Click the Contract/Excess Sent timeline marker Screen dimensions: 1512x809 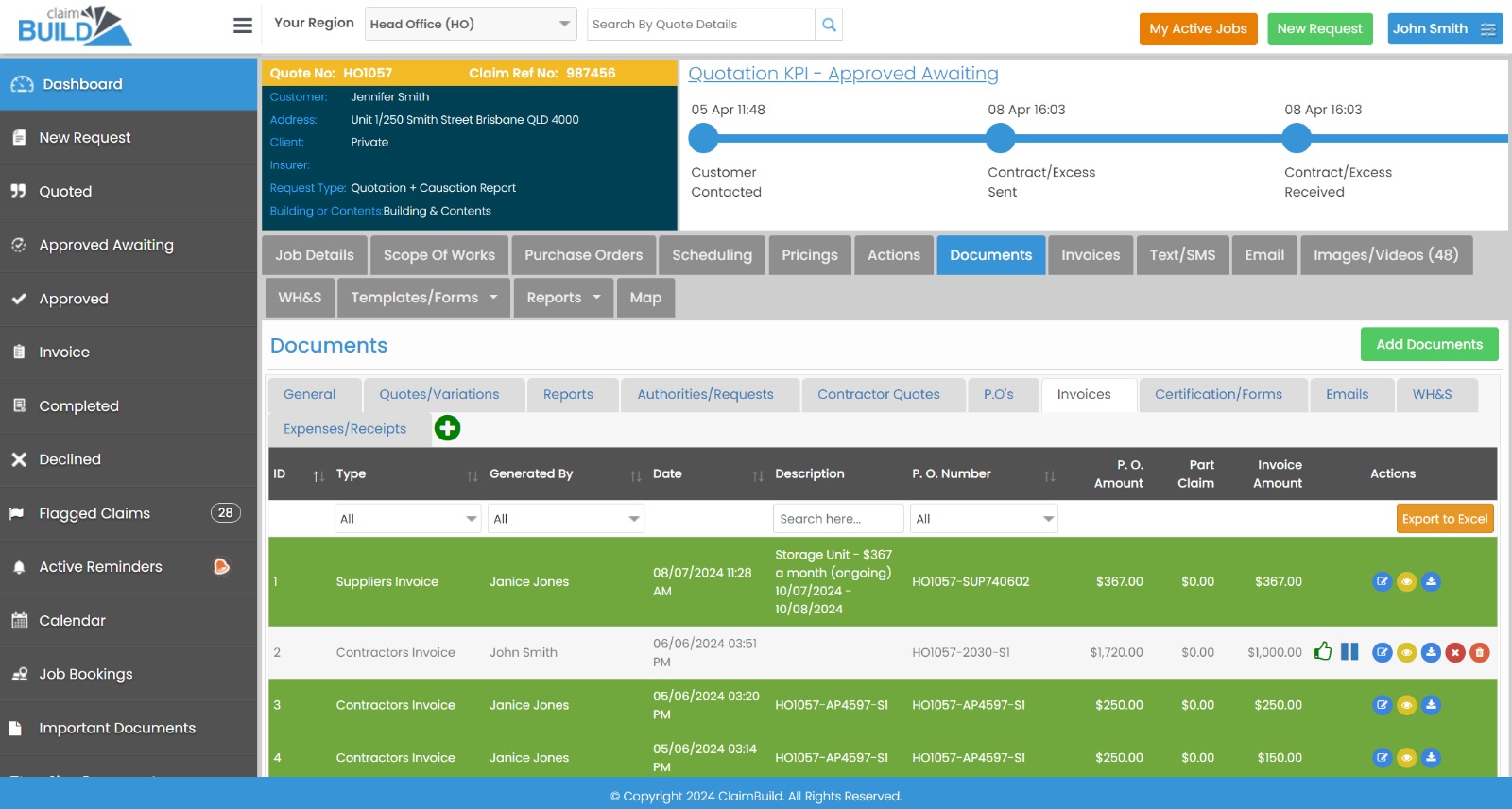coord(1000,139)
